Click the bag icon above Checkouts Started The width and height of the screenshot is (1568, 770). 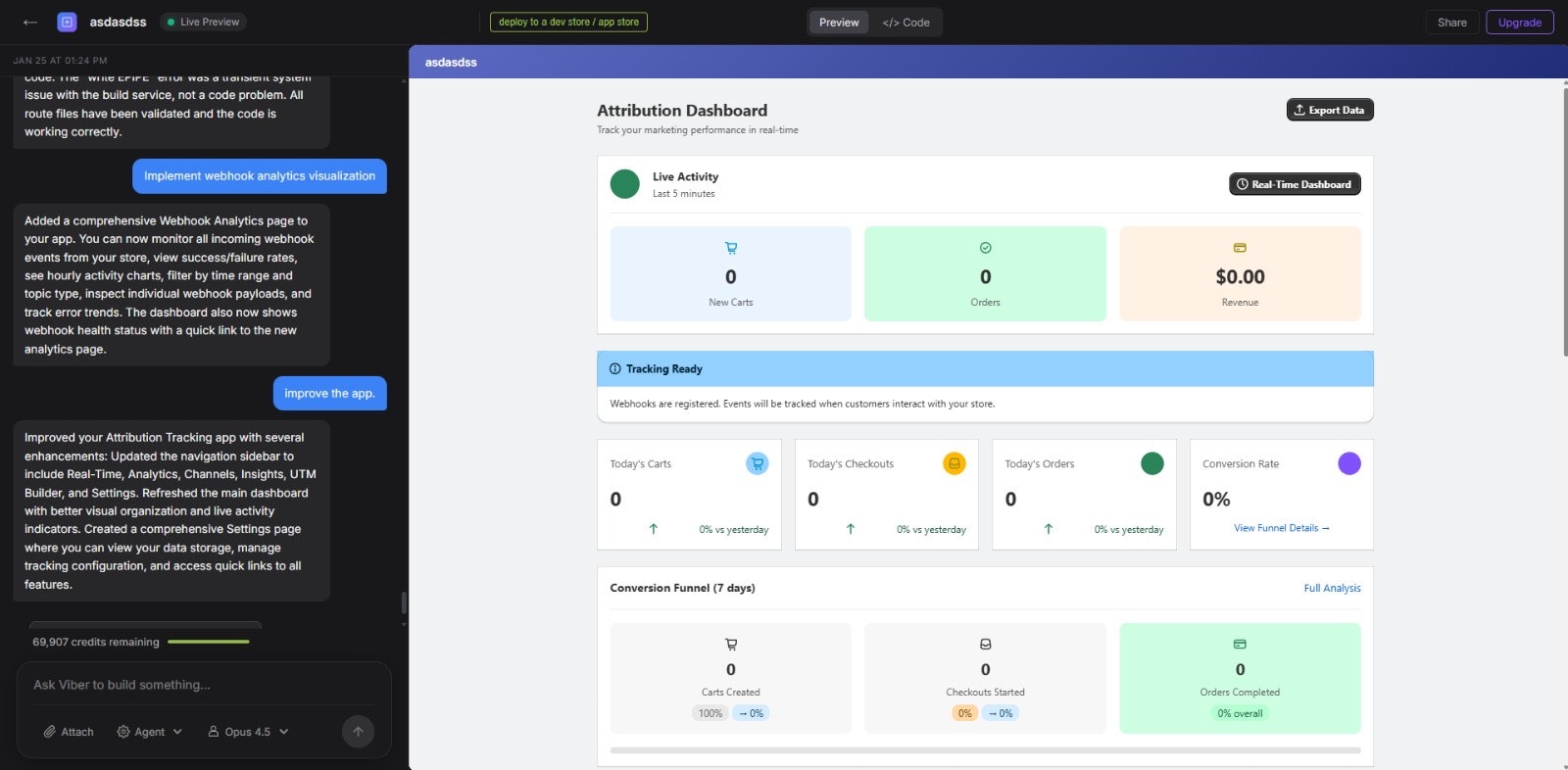(x=986, y=645)
